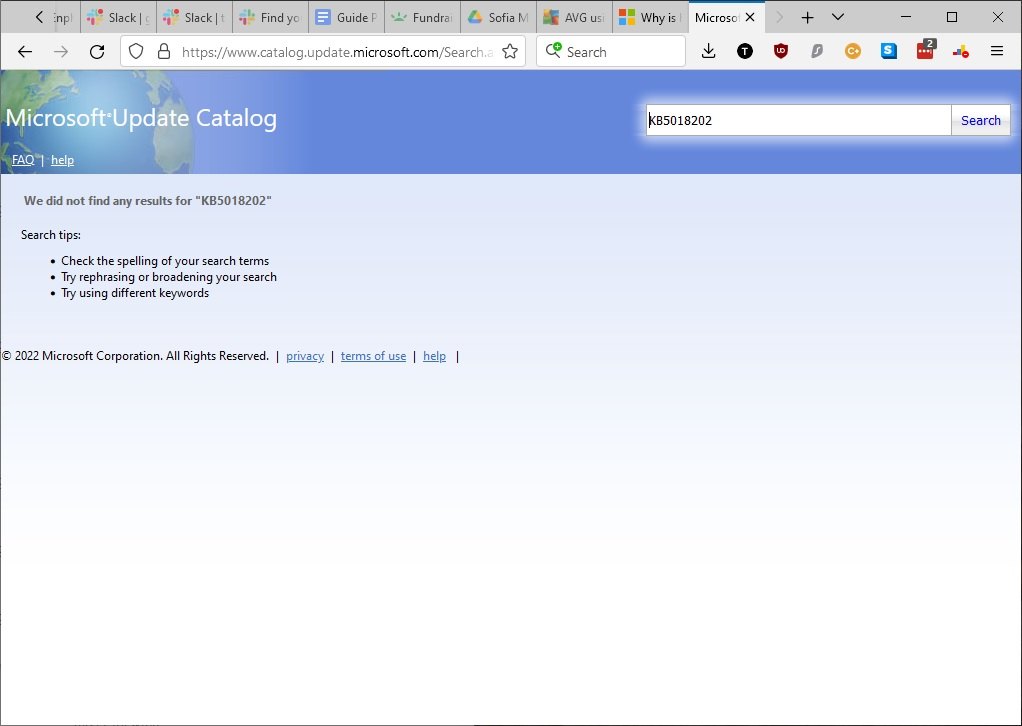Go back with the browser back arrow

point(25,51)
